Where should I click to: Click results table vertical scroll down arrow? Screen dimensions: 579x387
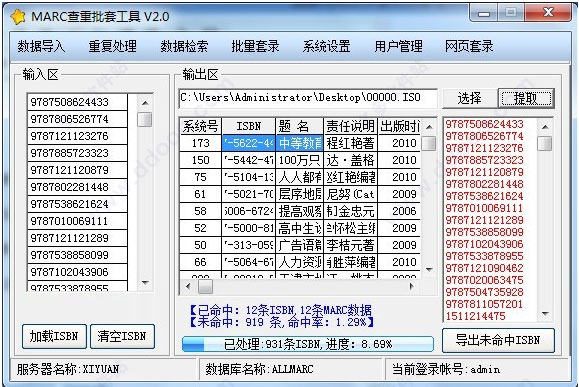click(429, 270)
